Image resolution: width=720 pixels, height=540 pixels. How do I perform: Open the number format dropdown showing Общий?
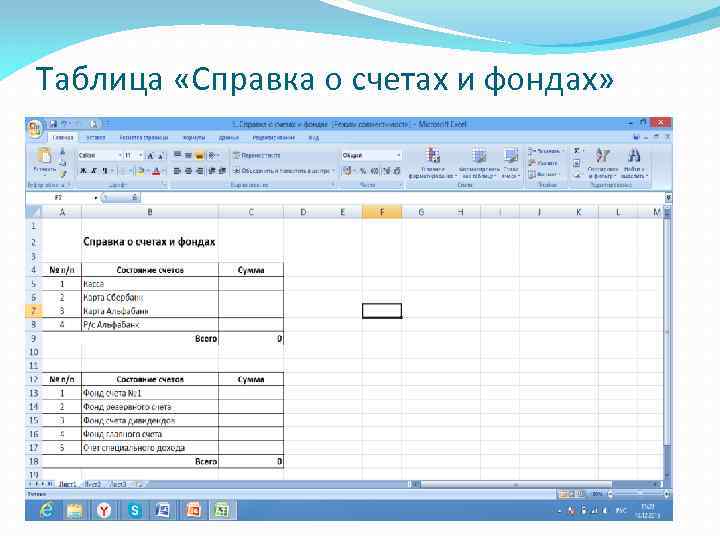pyautogui.click(x=398, y=156)
